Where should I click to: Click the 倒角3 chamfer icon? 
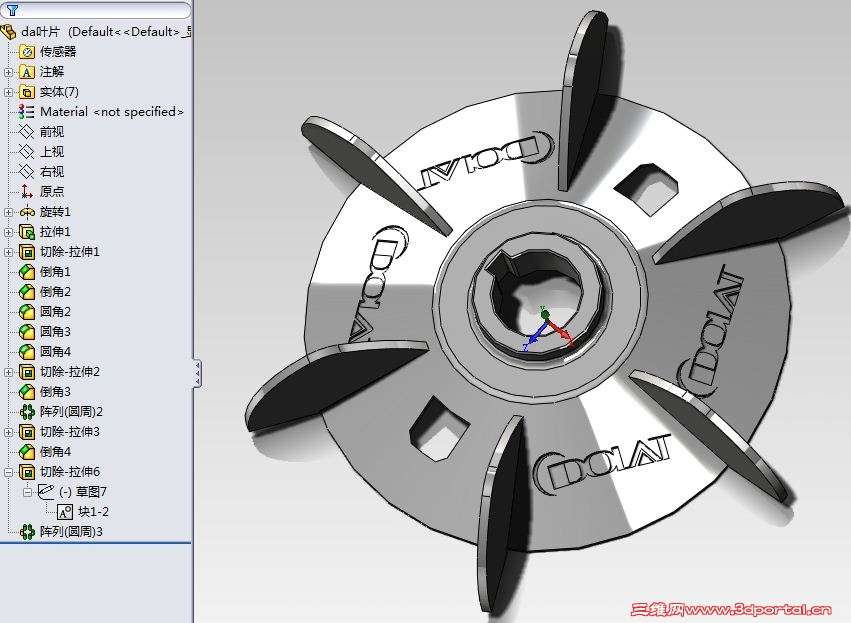(x=27, y=392)
